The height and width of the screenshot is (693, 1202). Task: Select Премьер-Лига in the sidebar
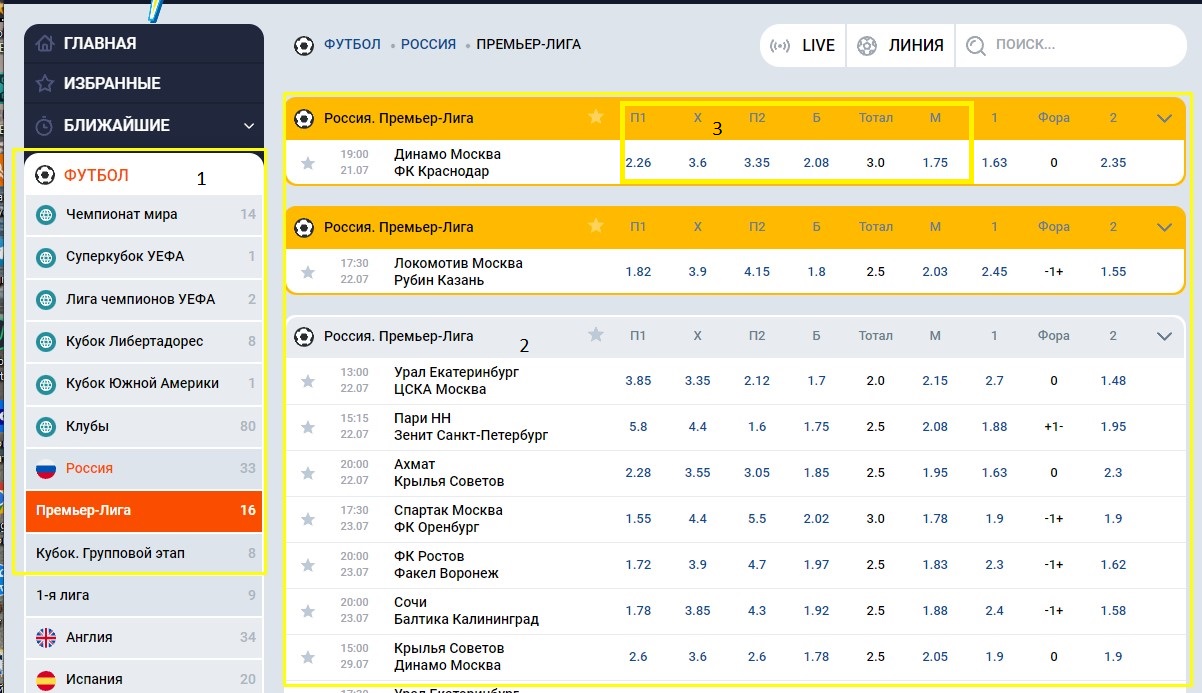(144, 510)
